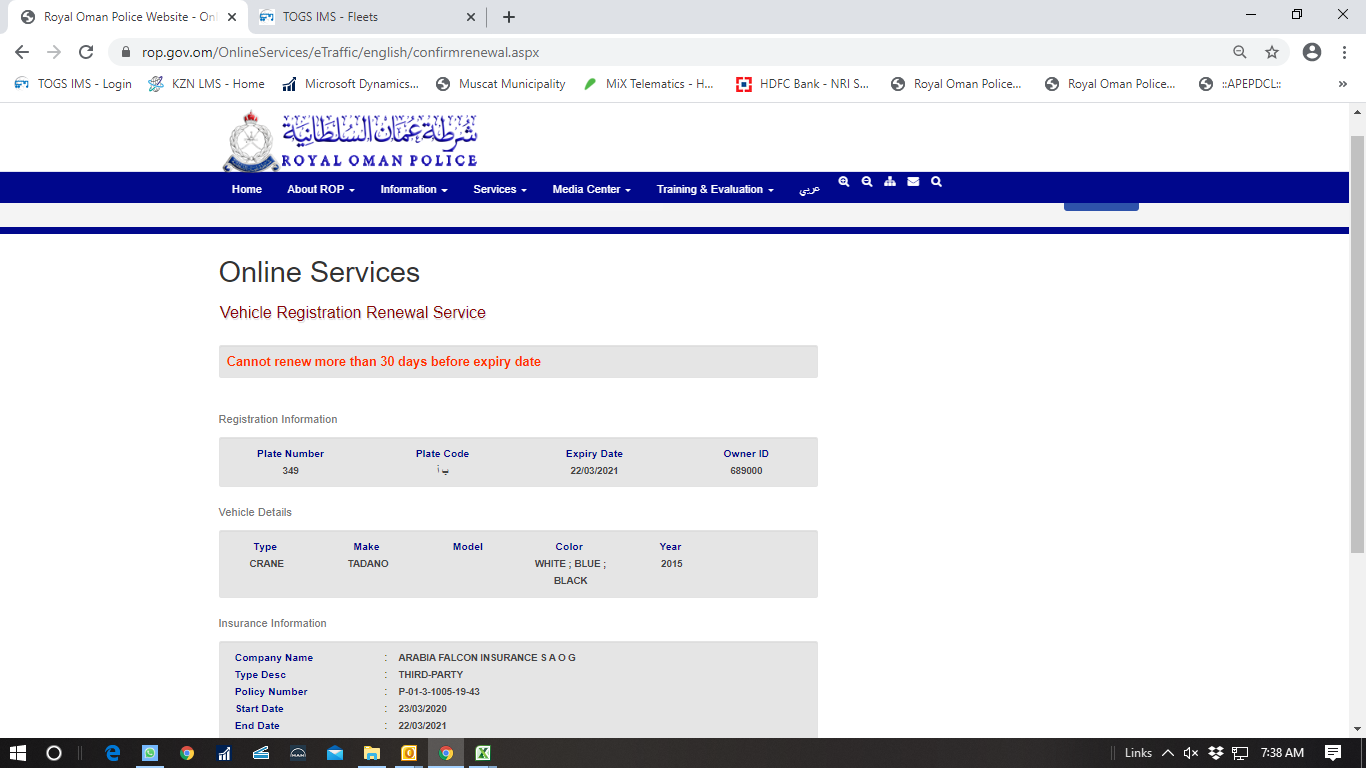Bookmark this page with the star icon

click(1272, 52)
